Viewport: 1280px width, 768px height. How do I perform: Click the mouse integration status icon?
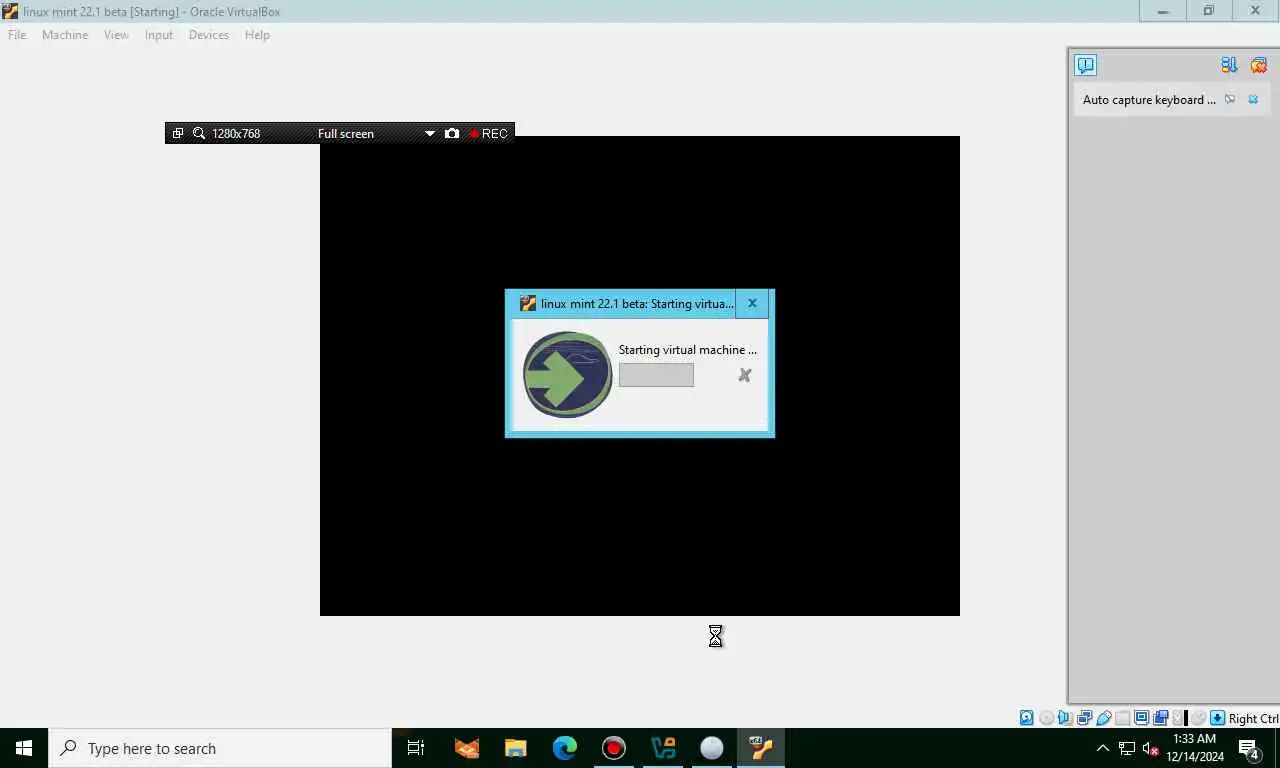[x=1198, y=718]
